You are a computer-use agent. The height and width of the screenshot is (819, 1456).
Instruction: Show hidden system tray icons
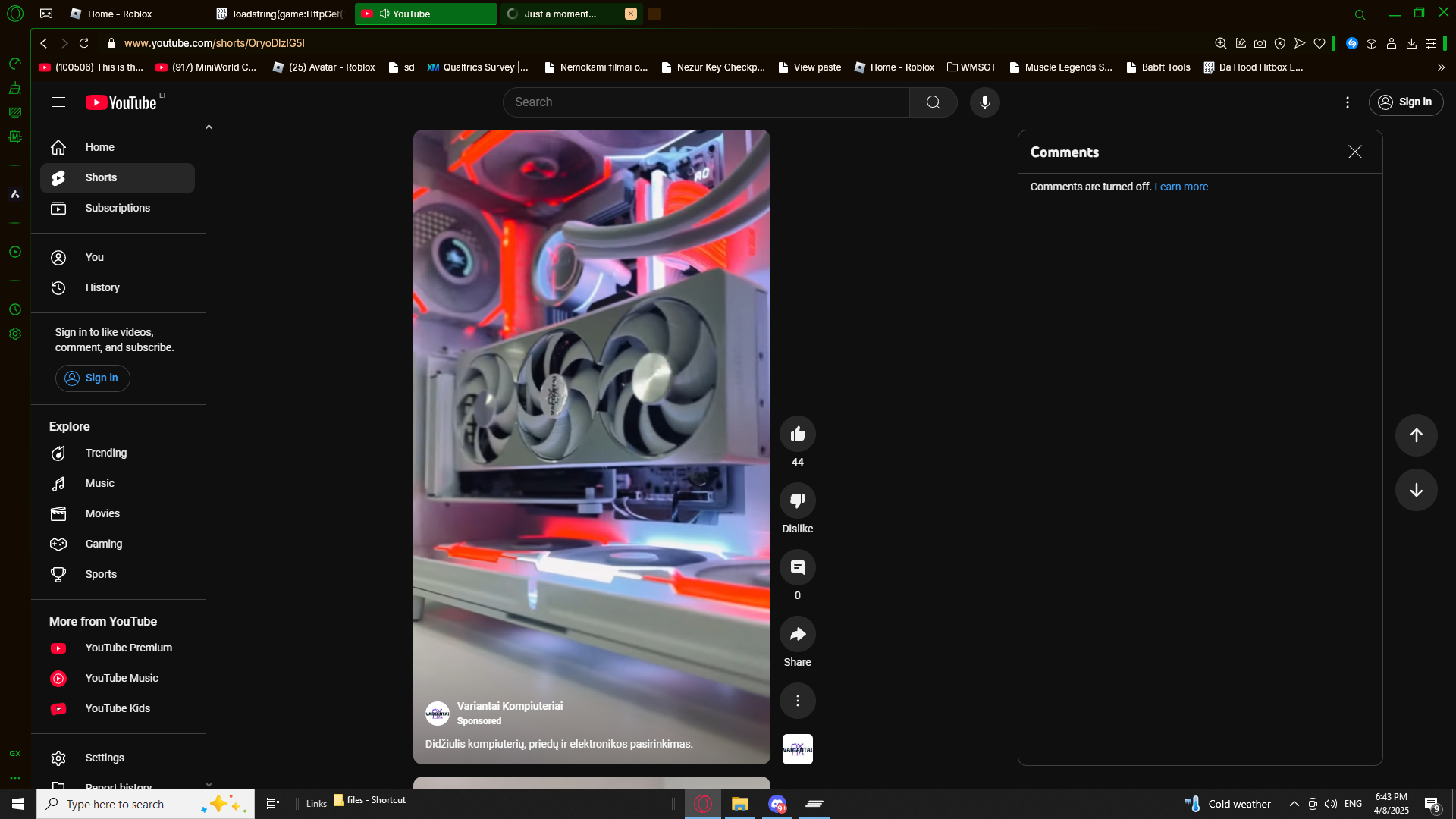[1294, 804]
